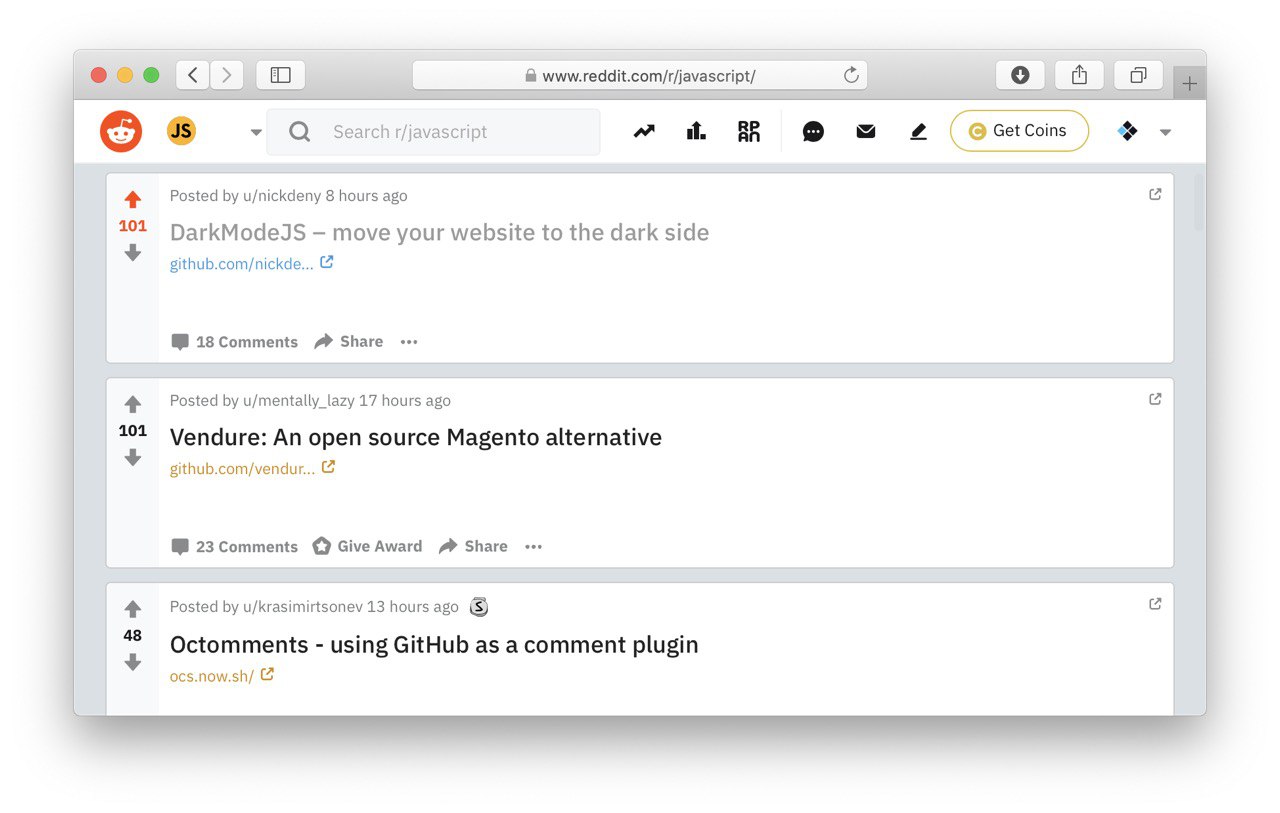
Task: Open Octomments post in new tab icon
Action: [x=1155, y=604]
